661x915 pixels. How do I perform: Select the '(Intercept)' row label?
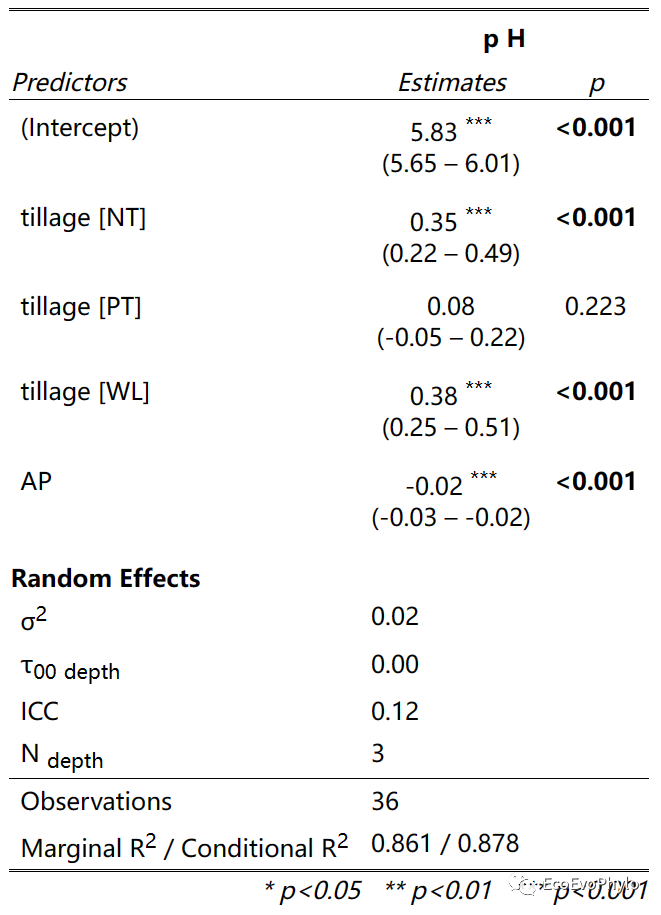click(80, 127)
